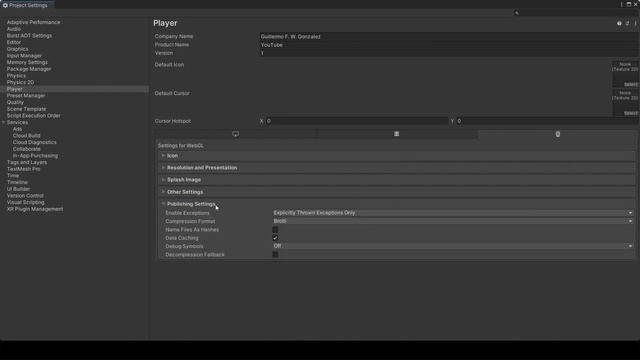Toggle Name Files As Hashes checkbox
Viewport: 640px width, 360px height.
coord(275,230)
